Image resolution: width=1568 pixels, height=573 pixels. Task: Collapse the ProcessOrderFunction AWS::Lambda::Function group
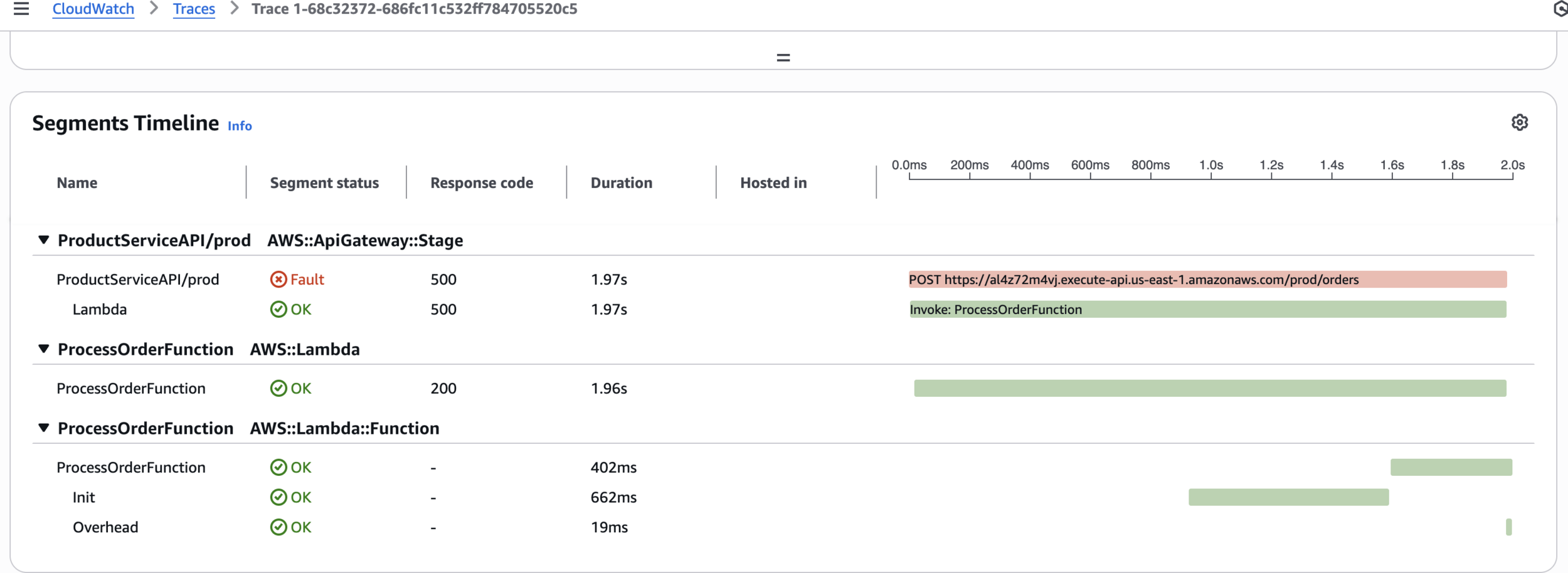click(x=43, y=428)
